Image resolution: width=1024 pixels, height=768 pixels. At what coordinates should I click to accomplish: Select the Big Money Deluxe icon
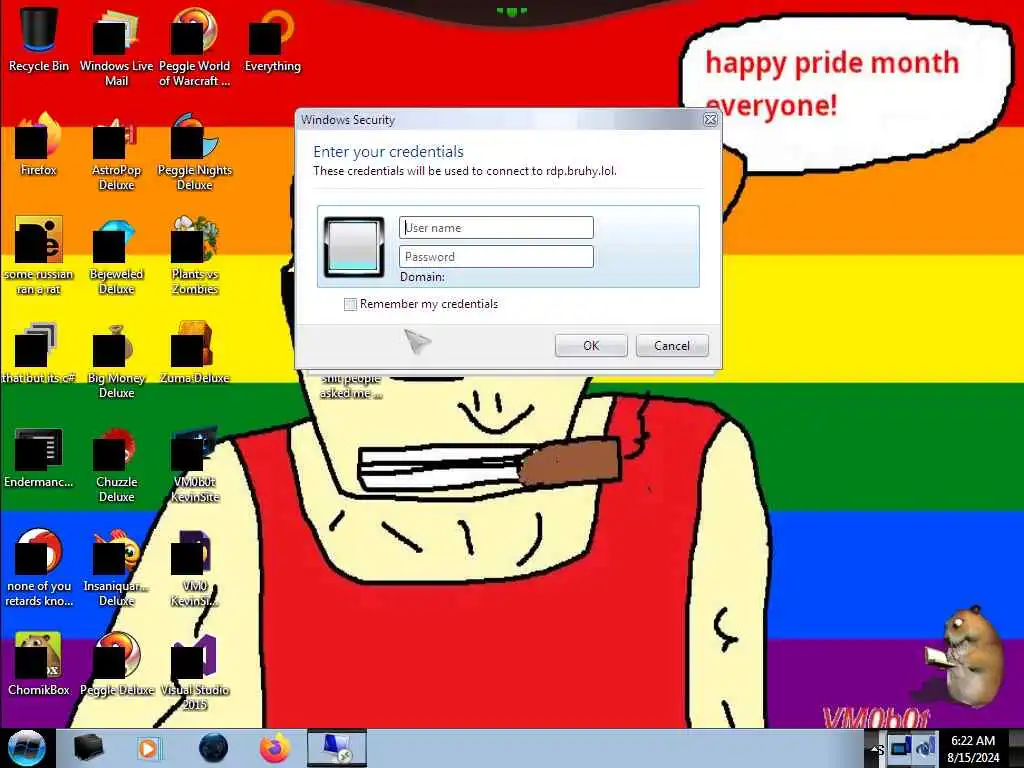click(x=116, y=359)
